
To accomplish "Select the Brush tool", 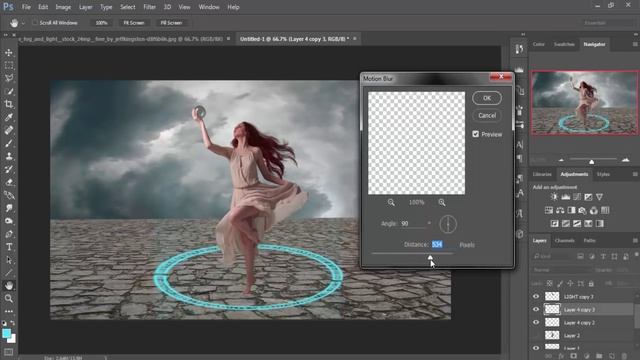I will click(x=9, y=143).
